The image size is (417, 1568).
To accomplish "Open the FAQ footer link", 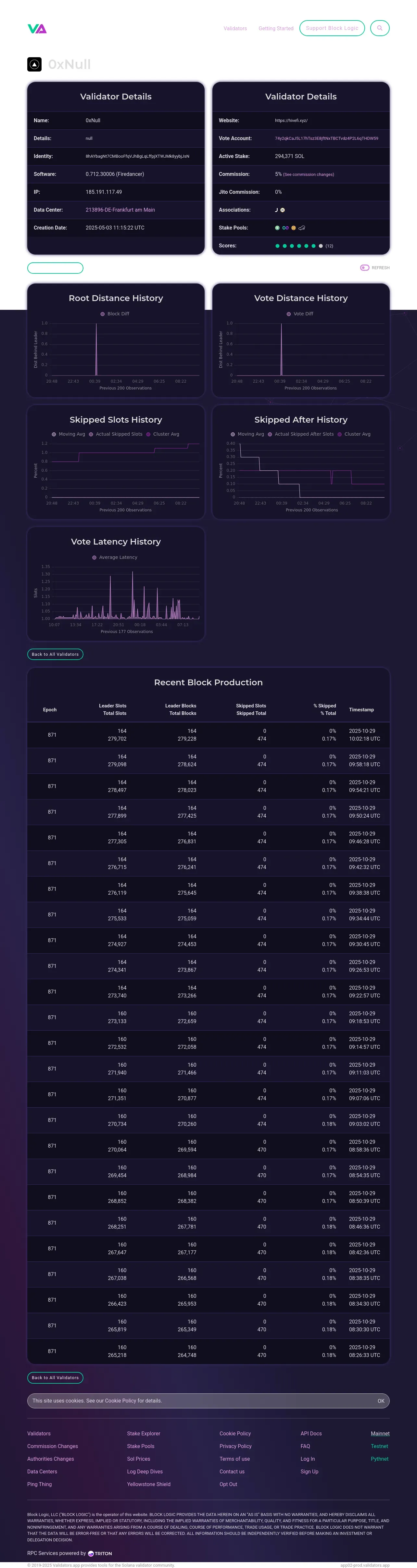I will (305, 1446).
